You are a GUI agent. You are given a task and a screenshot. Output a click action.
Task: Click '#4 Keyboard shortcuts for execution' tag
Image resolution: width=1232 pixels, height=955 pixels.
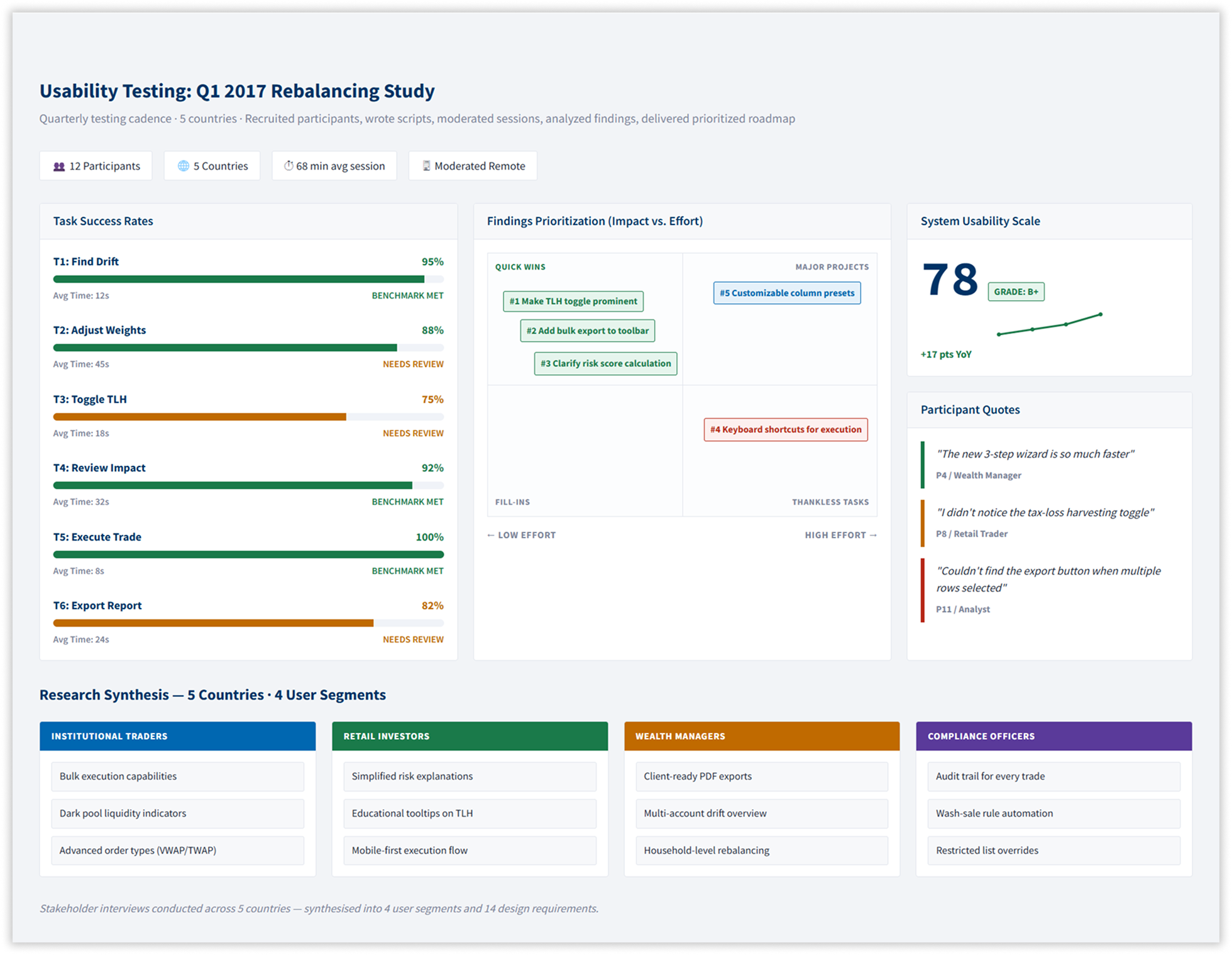[x=785, y=429]
